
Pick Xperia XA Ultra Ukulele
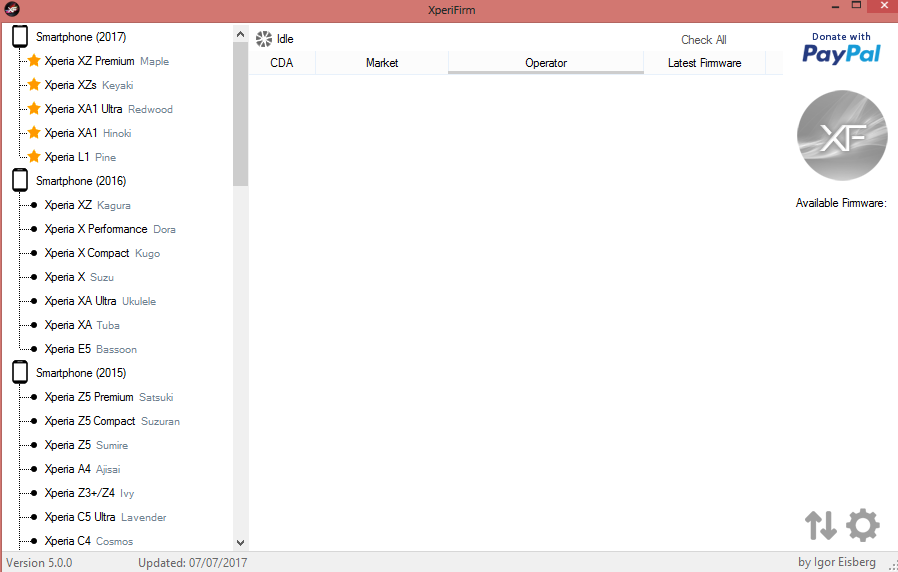(99, 301)
